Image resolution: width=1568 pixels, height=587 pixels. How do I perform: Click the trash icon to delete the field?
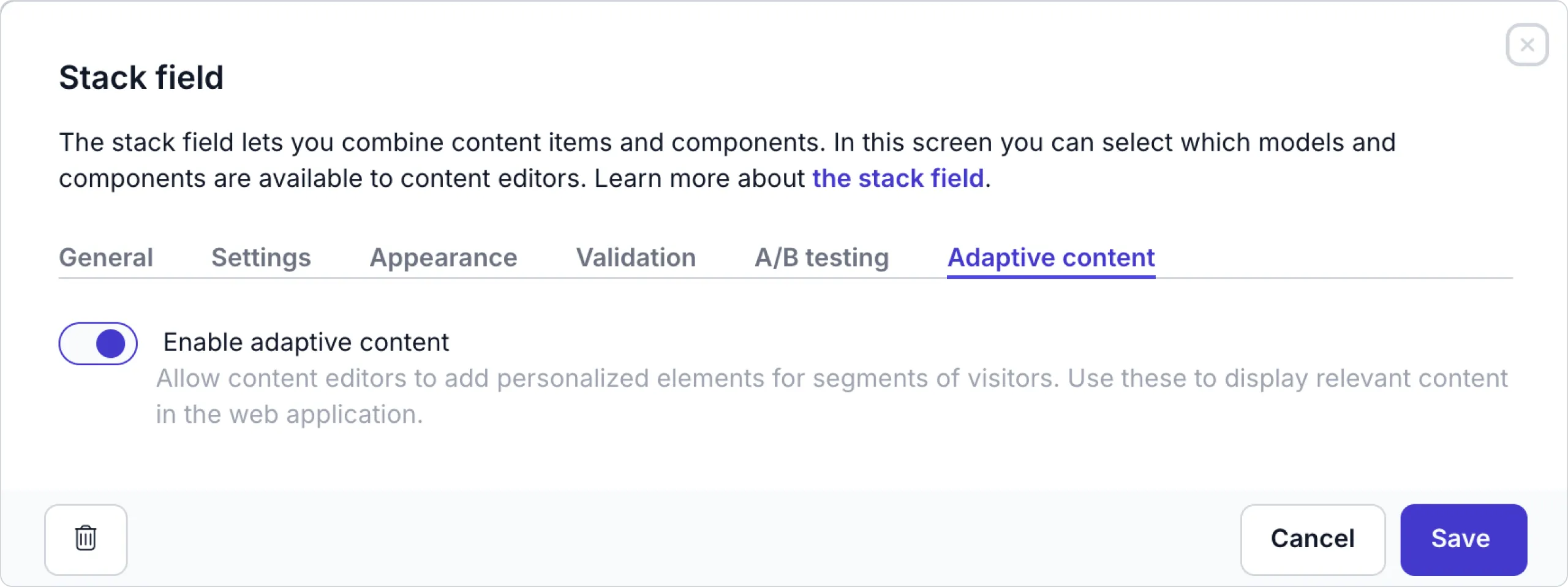(86, 539)
